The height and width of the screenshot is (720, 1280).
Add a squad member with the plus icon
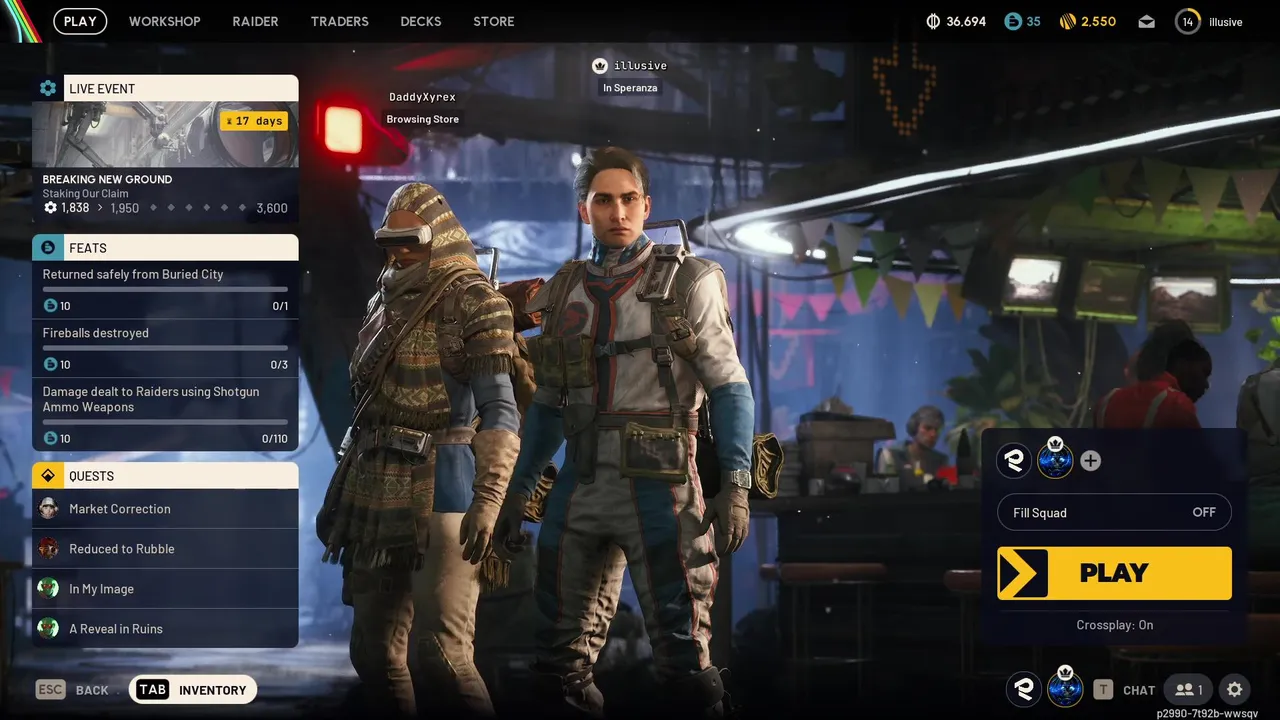1091,461
